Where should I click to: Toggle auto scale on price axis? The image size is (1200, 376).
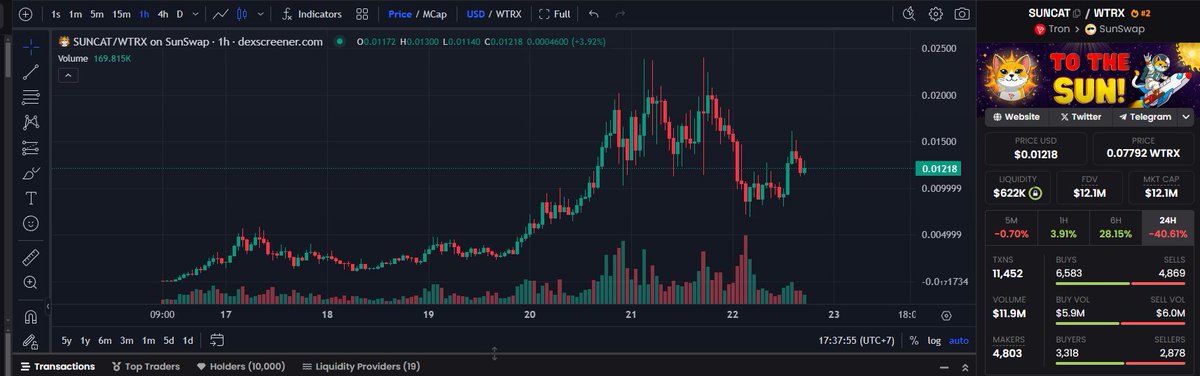[958, 341]
